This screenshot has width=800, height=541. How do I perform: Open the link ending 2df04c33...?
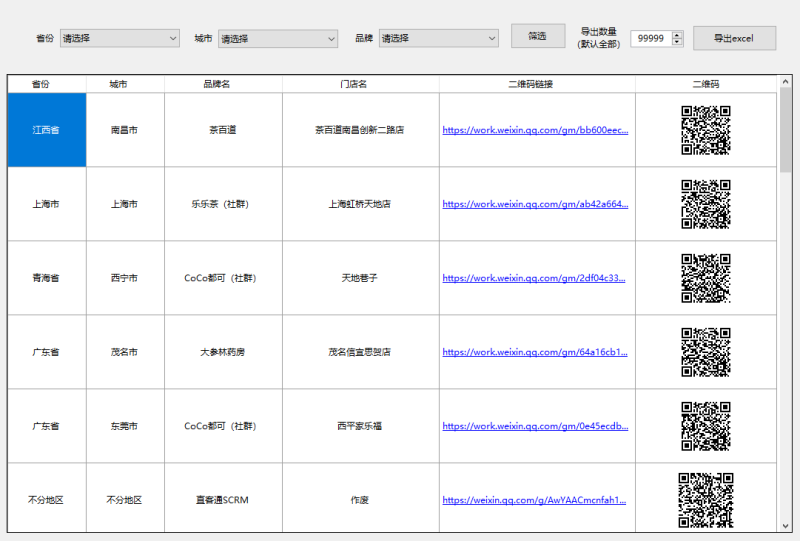[x=534, y=278]
